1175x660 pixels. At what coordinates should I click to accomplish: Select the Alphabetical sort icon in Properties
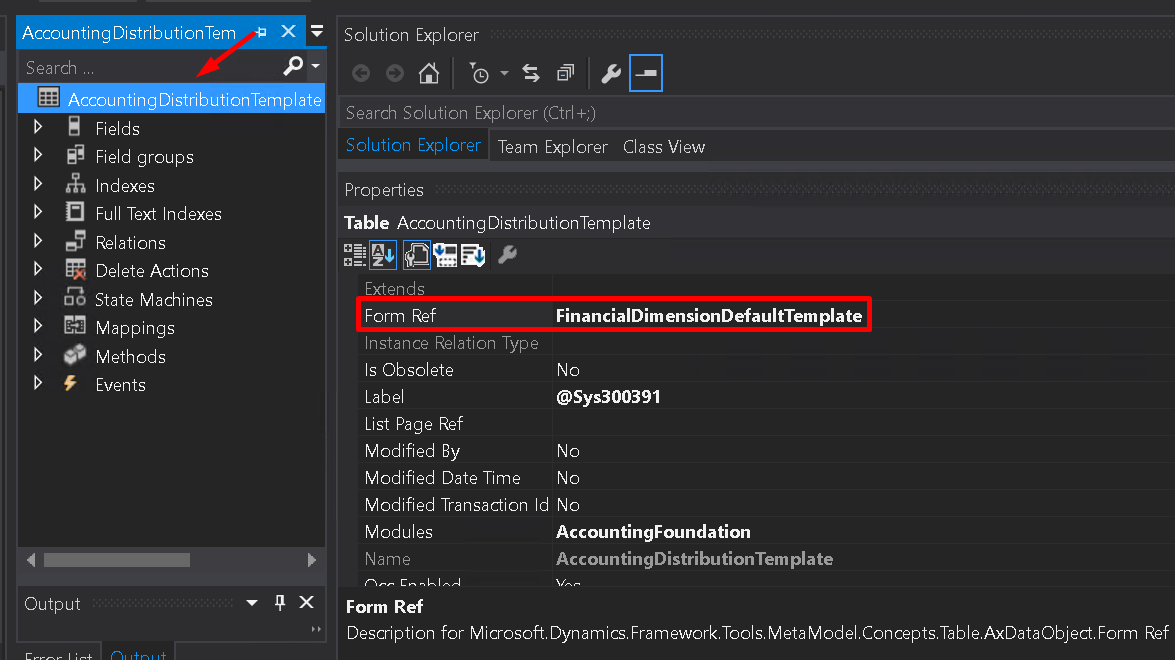pyautogui.click(x=383, y=254)
